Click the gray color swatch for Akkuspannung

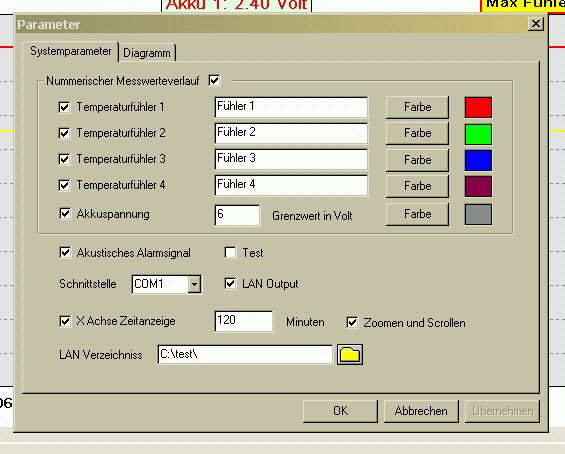pos(478,214)
